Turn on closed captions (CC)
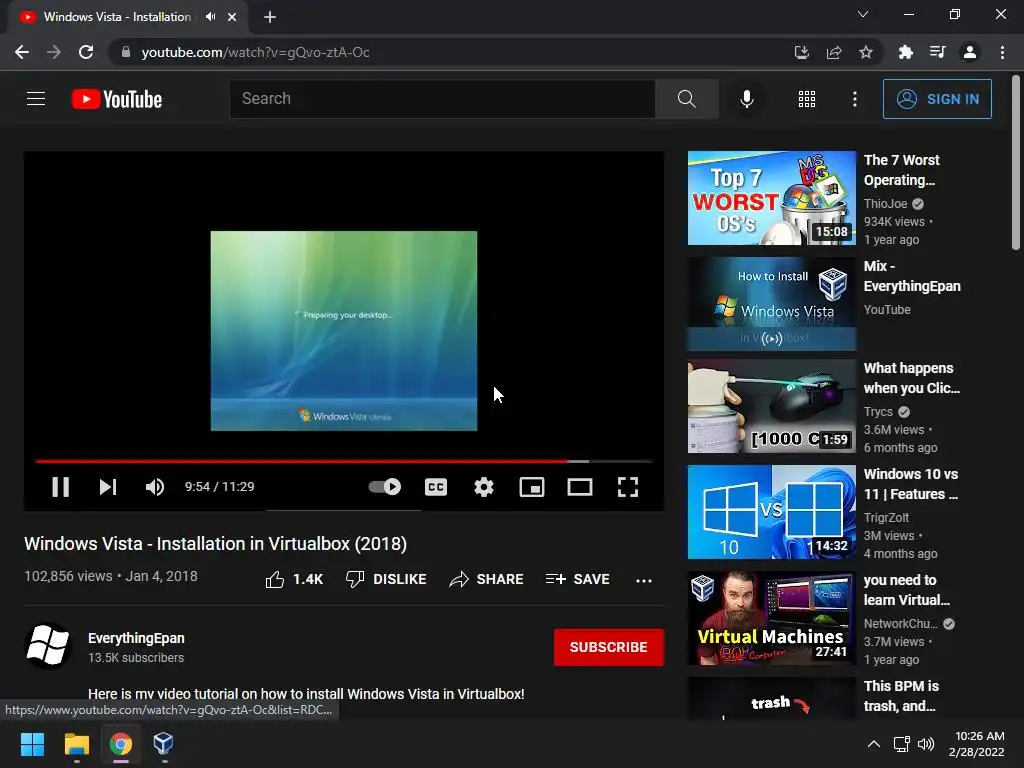 (436, 487)
